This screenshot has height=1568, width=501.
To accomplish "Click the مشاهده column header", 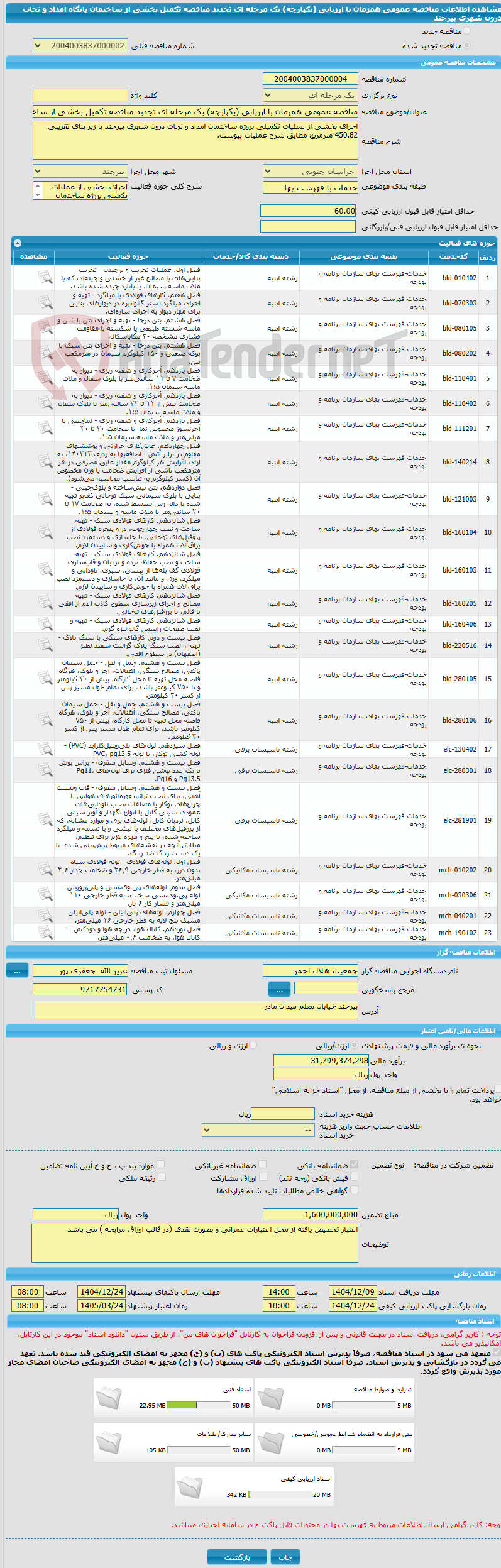I will pyautogui.click(x=34, y=256).
